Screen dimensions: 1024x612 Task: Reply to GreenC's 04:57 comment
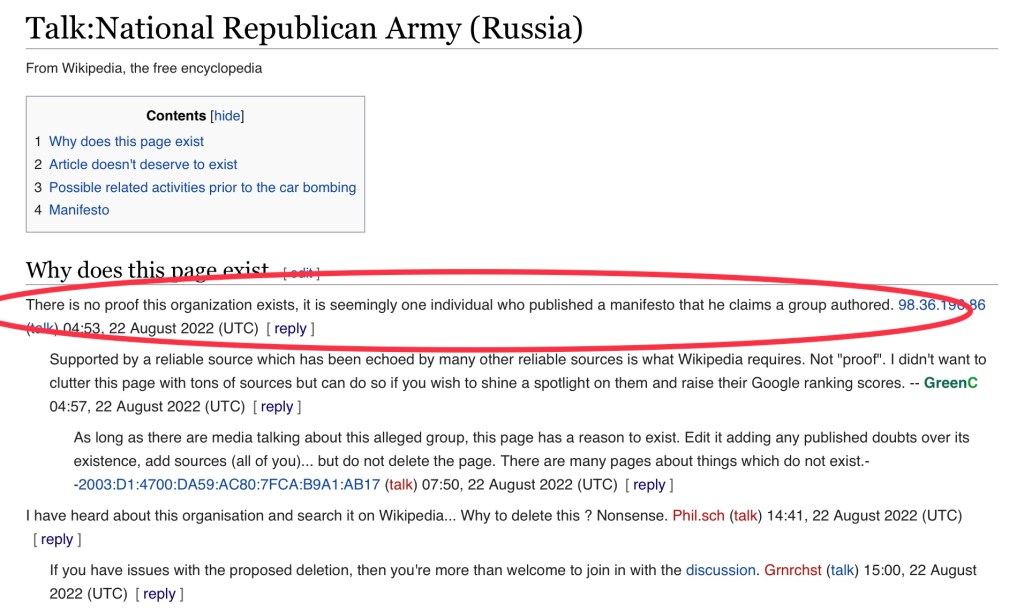277,406
